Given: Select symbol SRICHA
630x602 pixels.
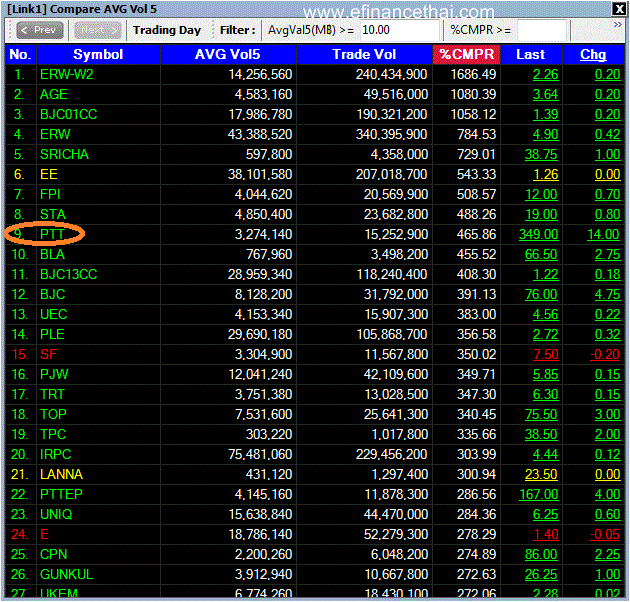Looking at the screenshot, I should pyautogui.click(x=64, y=154).
